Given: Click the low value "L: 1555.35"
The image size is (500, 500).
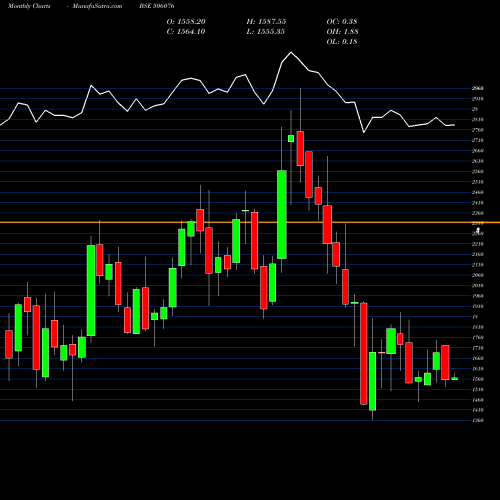Looking at the screenshot, I should click(x=266, y=32).
